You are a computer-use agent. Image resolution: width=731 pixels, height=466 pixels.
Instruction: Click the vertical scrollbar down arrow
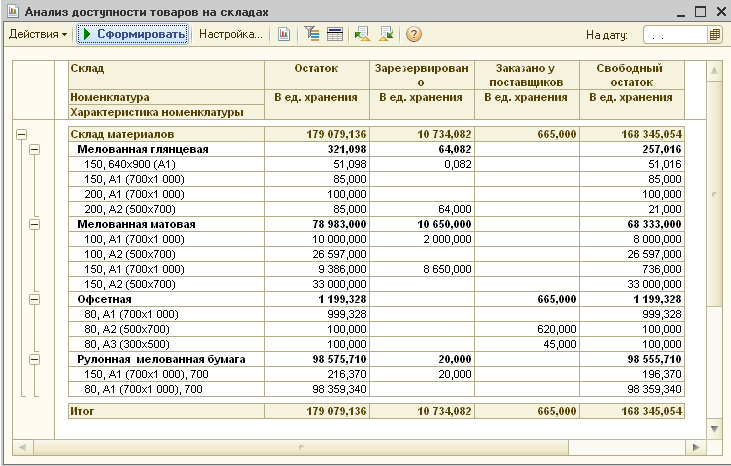[x=714, y=429]
